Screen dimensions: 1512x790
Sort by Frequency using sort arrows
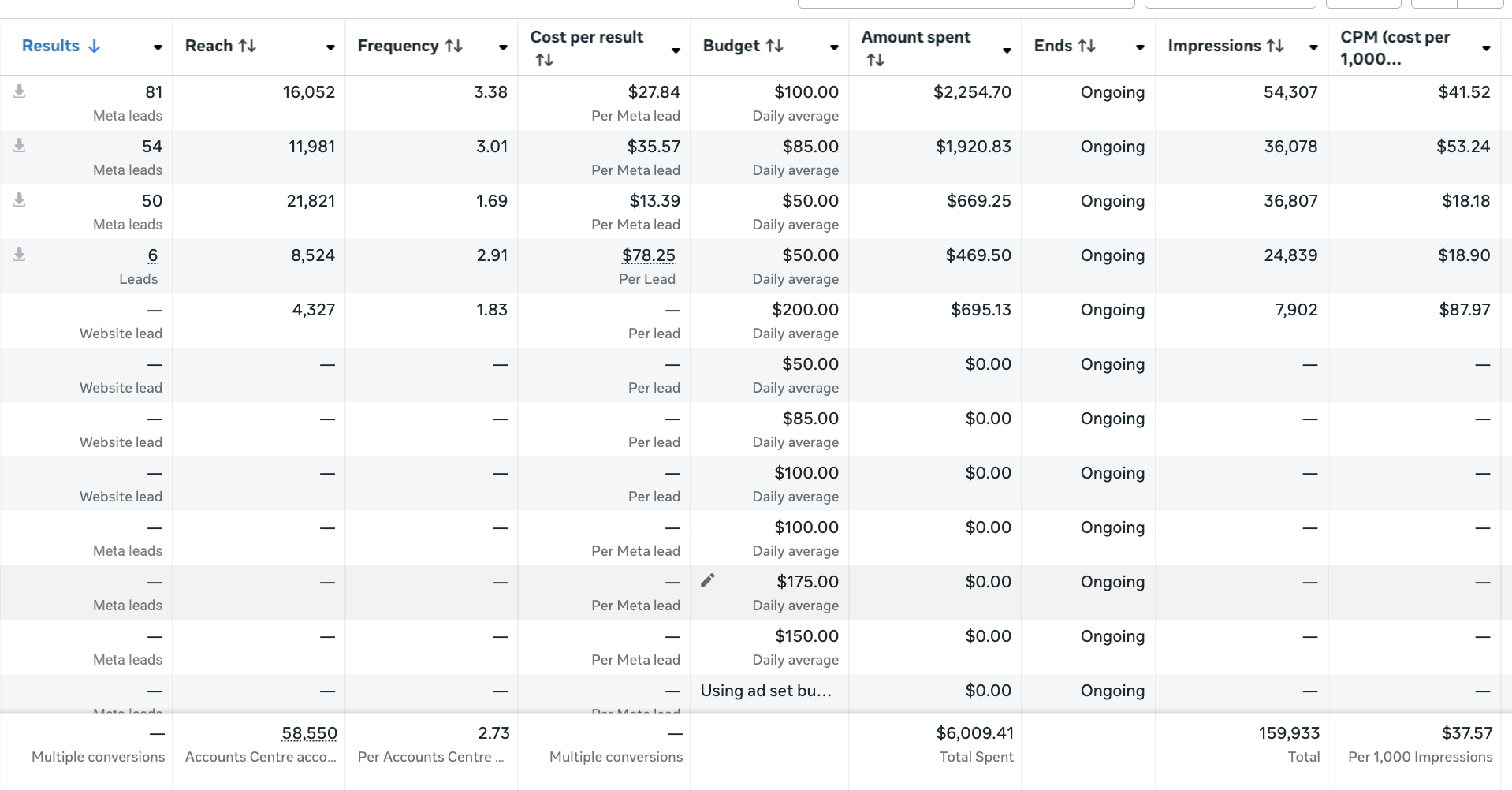(x=454, y=46)
